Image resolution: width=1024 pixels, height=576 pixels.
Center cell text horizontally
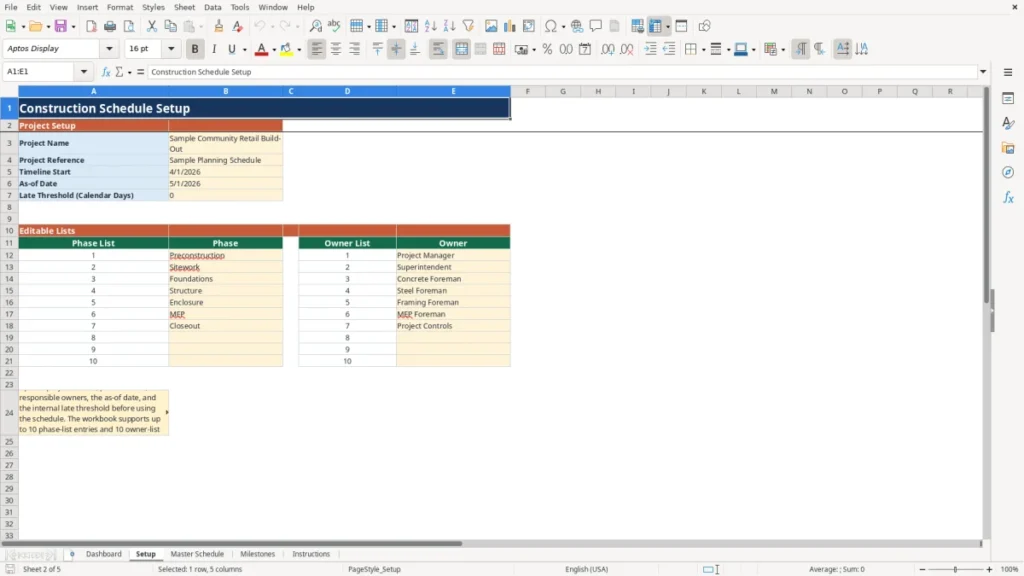click(336, 49)
